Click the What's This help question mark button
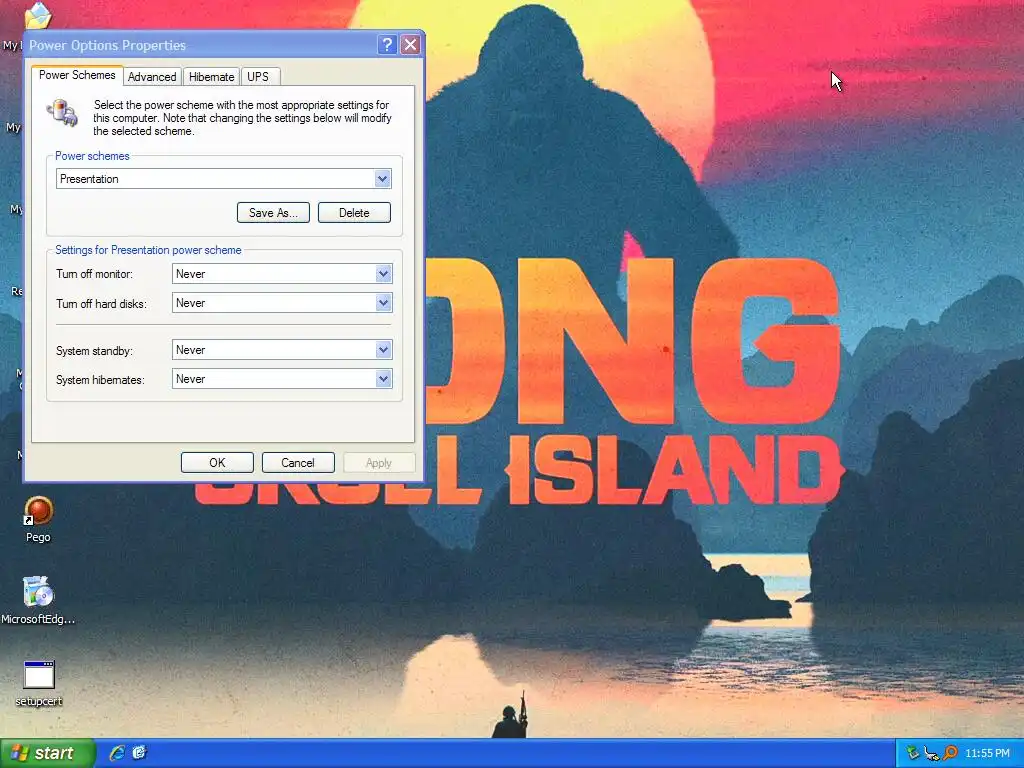The height and width of the screenshot is (768, 1024). tap(387, 44)
